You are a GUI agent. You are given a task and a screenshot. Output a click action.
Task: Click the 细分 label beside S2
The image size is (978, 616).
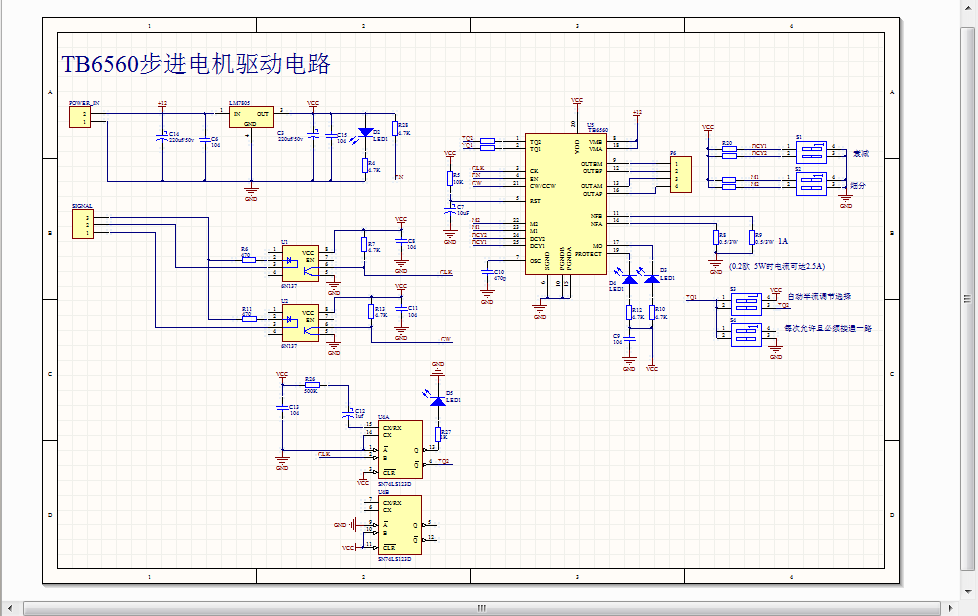[x=858, y=185]
